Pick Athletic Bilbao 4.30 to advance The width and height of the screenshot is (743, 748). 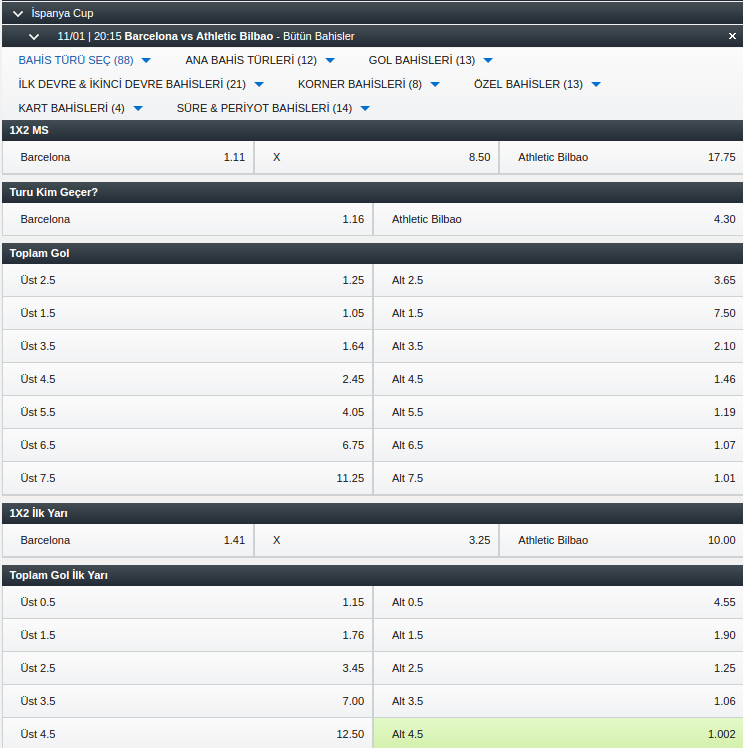(x=558, y=219)
